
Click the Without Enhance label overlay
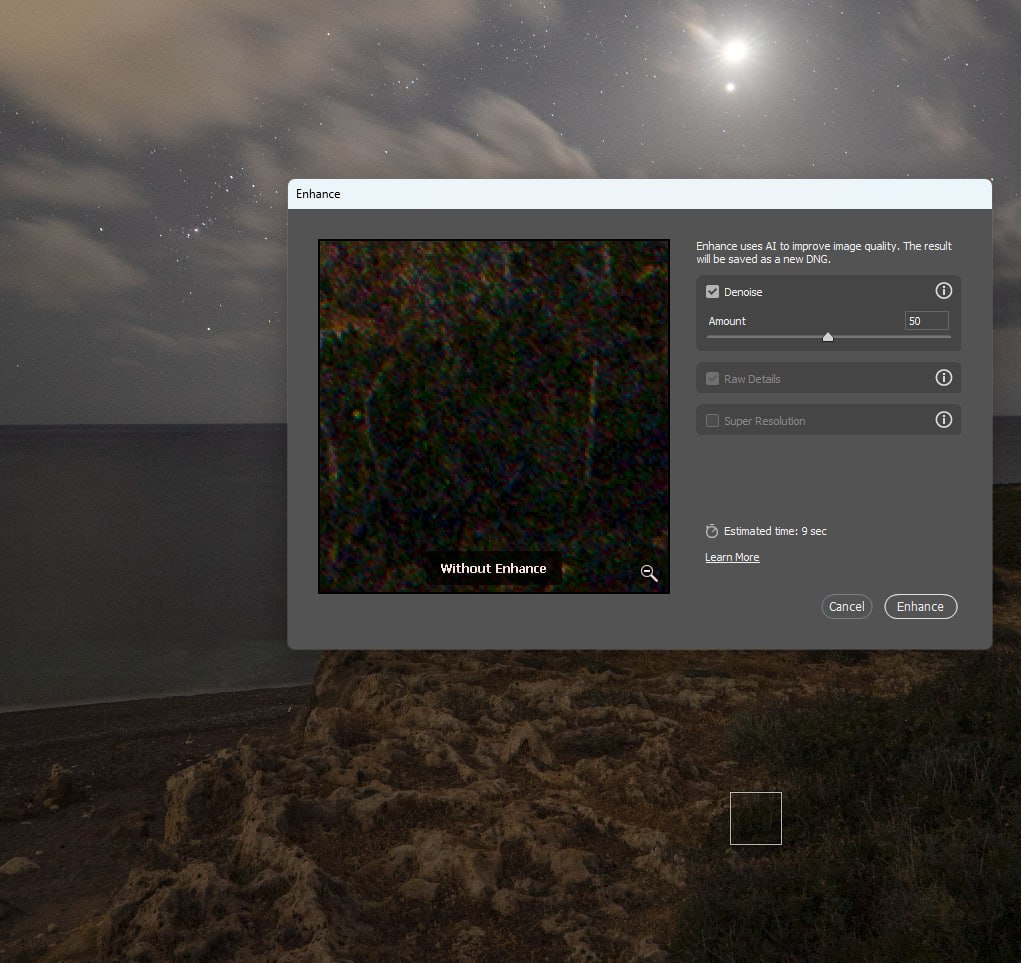[493, 568]
